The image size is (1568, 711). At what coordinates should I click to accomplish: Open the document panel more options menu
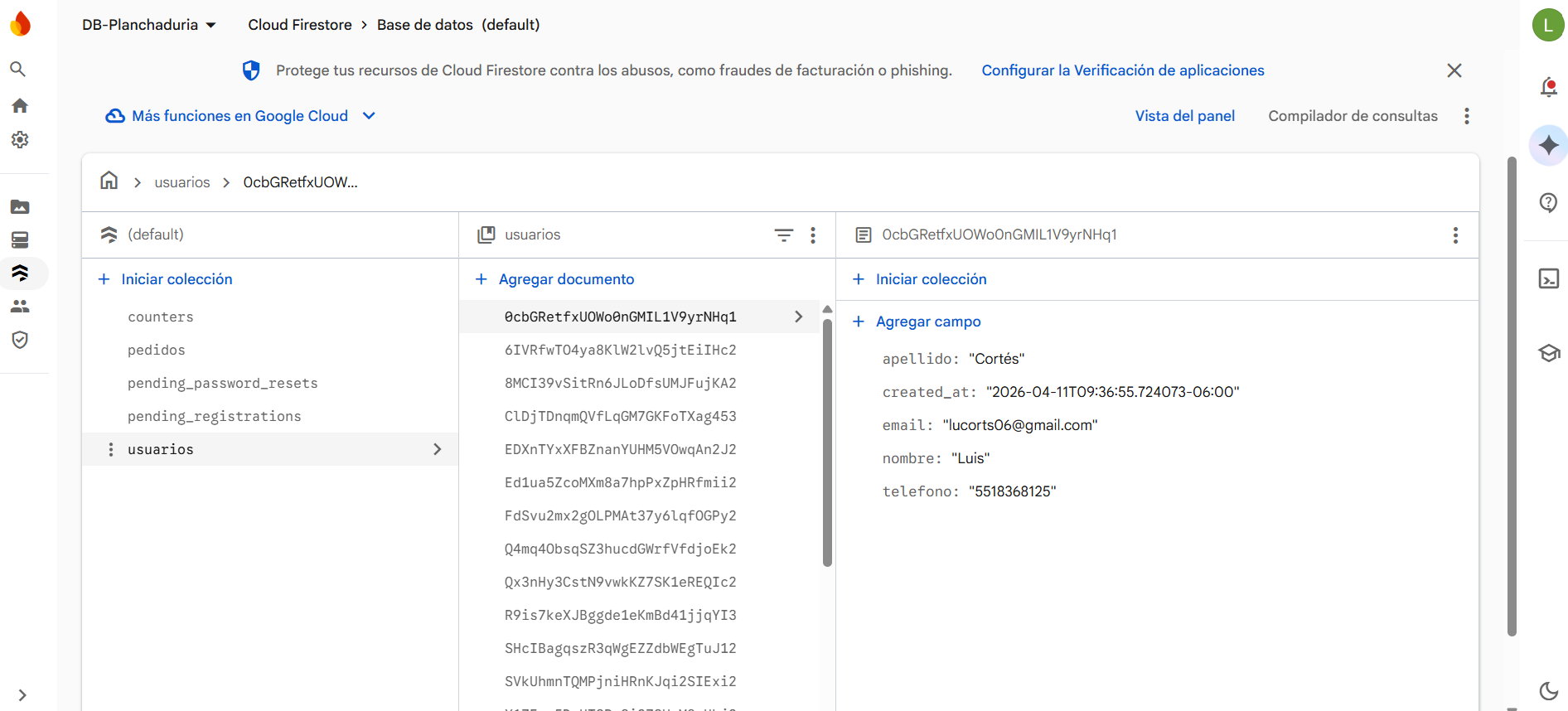click(1455, 235)
